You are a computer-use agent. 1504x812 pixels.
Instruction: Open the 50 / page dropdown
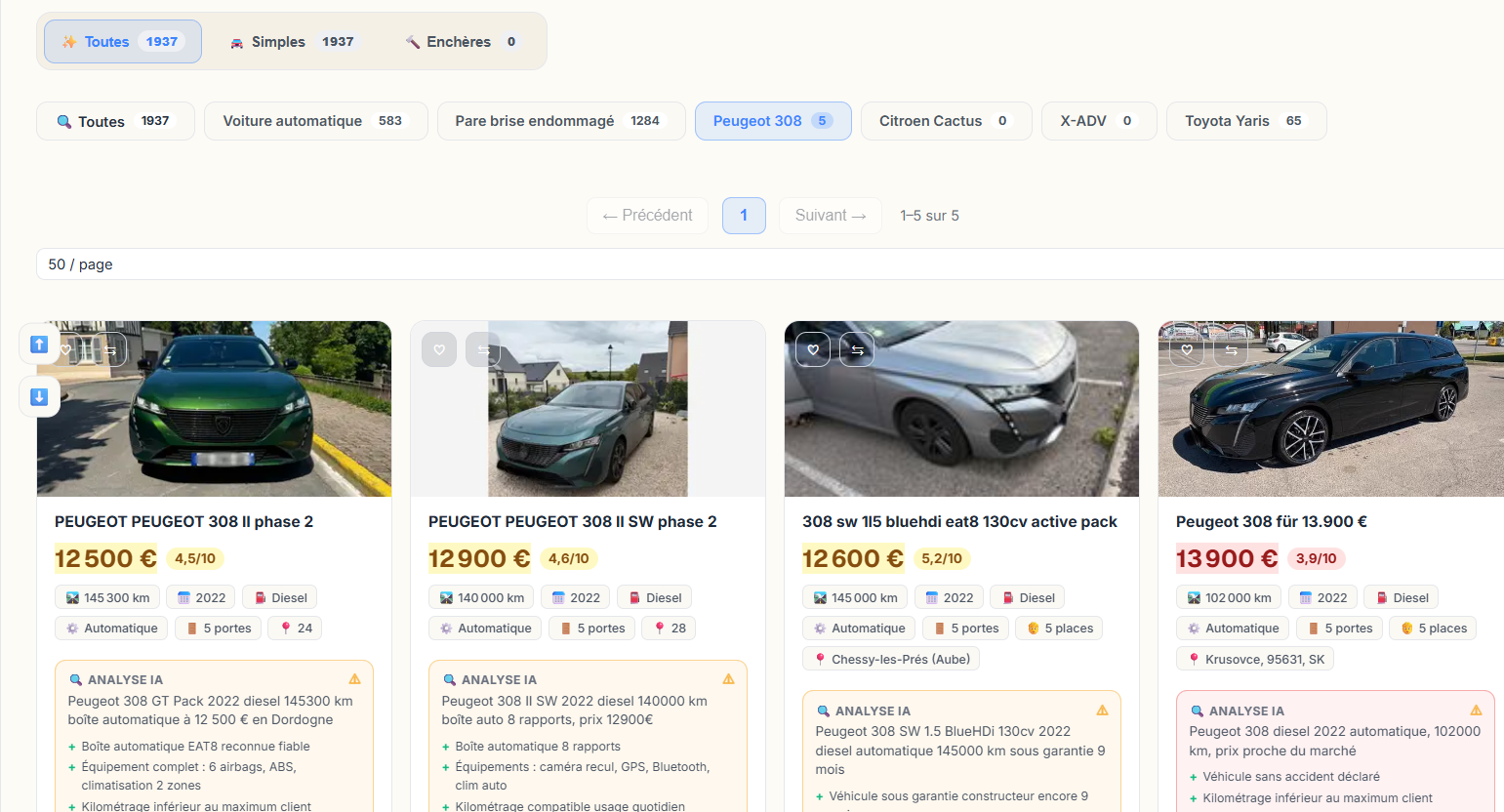pyautogui.click(x=770, y=264)
